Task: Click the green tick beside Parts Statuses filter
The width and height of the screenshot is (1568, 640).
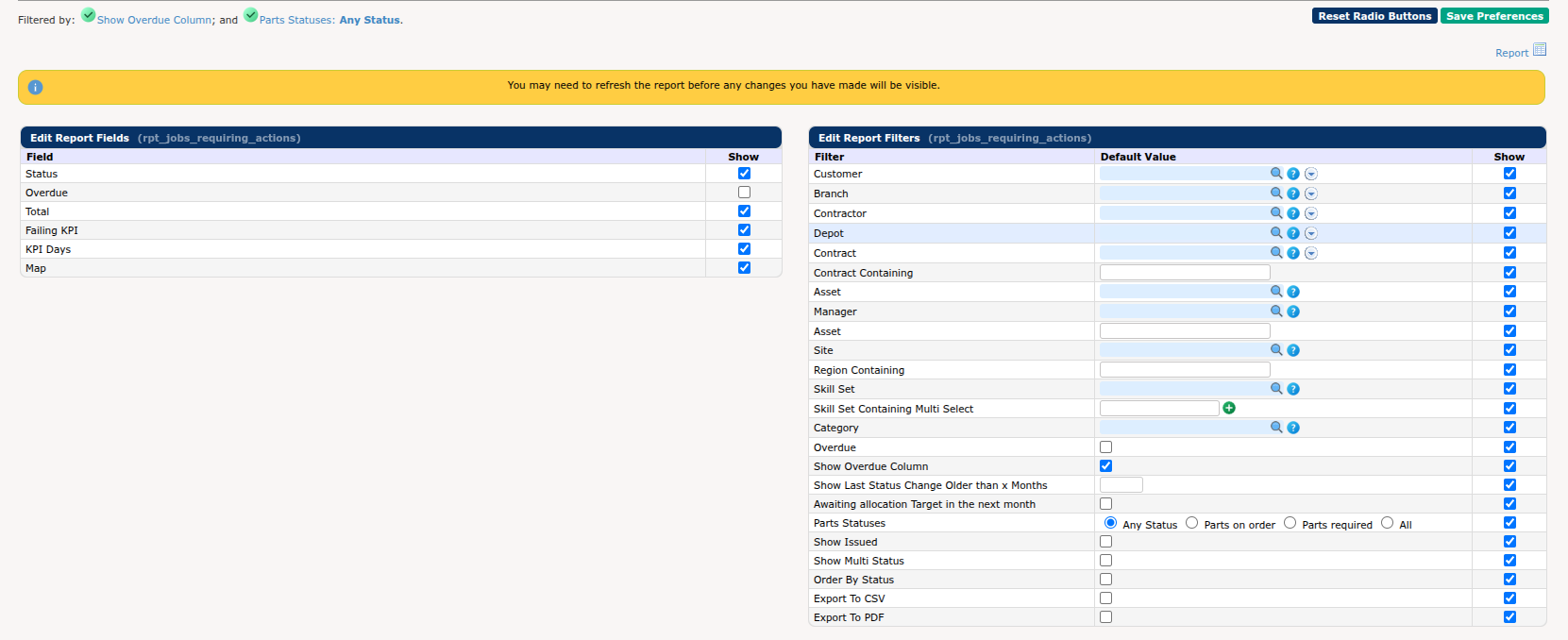Action: [x=251, y=15]
